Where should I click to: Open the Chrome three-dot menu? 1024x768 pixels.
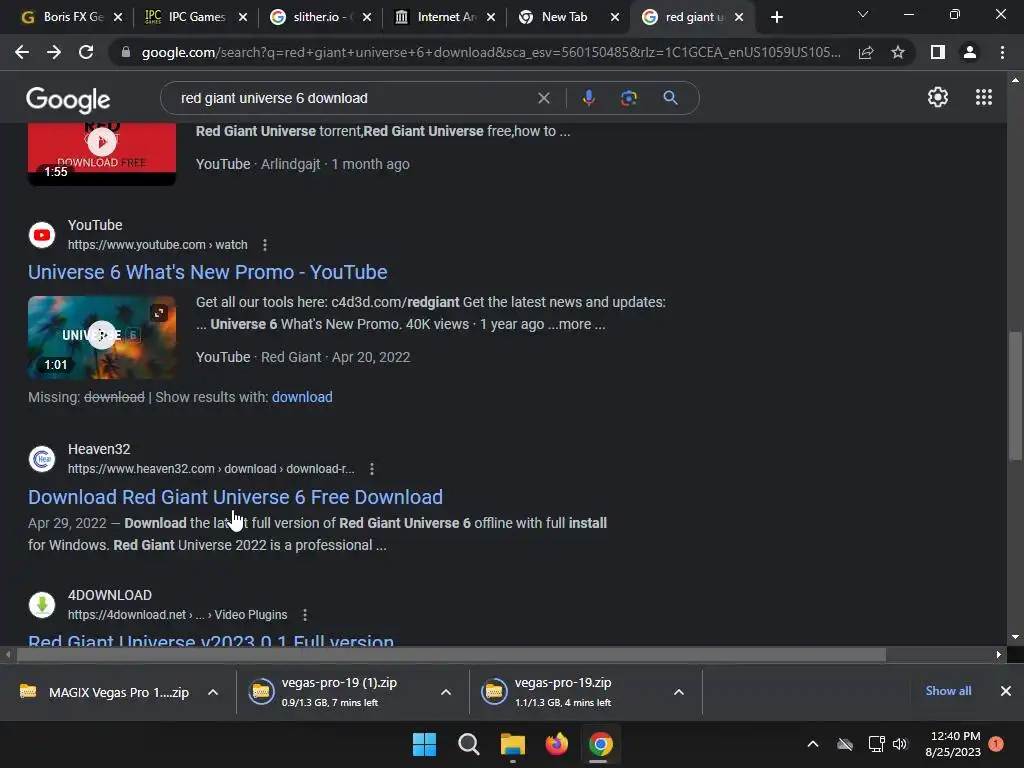click(1002, 52)
